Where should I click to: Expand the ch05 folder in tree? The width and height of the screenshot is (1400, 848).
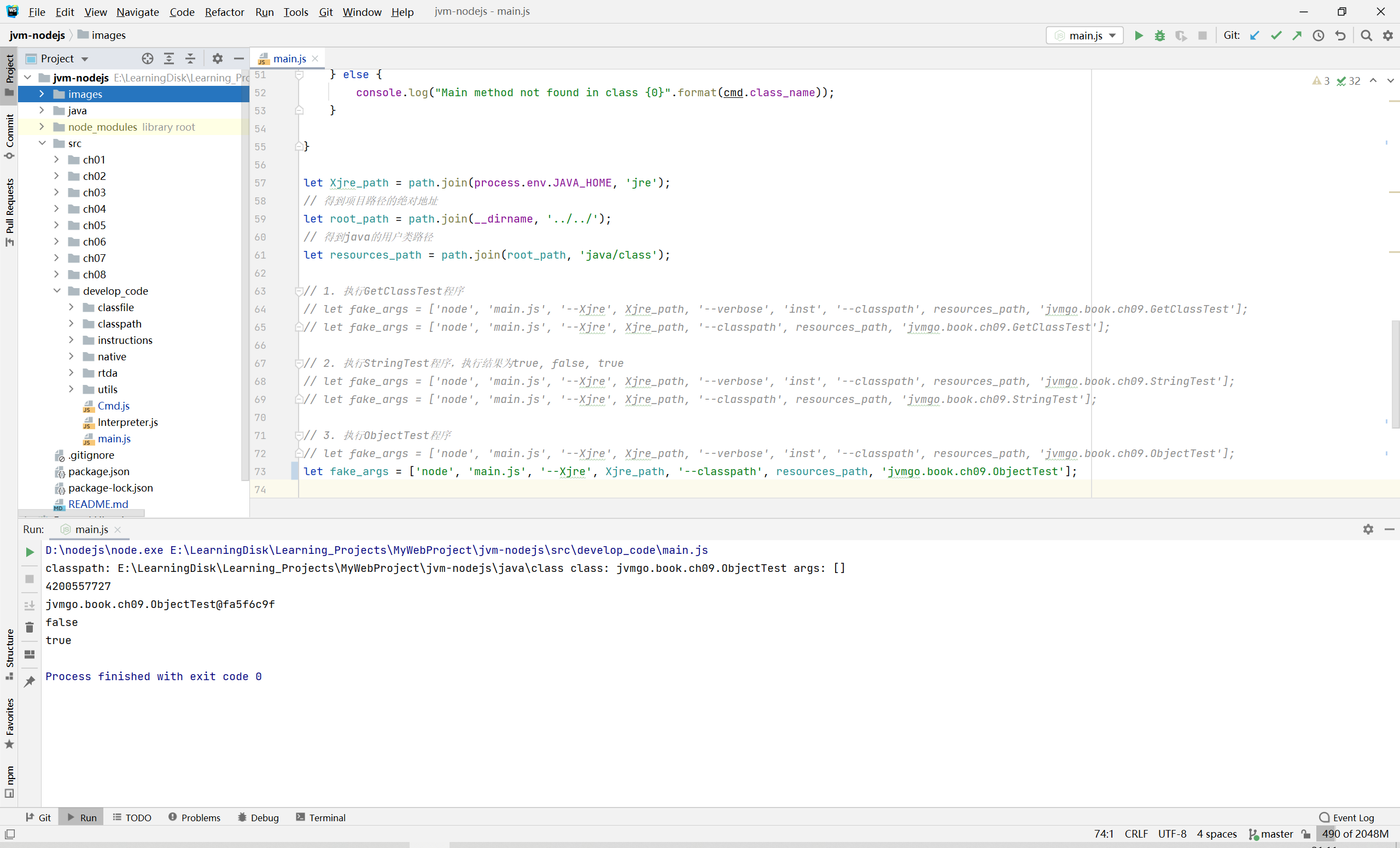56,225
